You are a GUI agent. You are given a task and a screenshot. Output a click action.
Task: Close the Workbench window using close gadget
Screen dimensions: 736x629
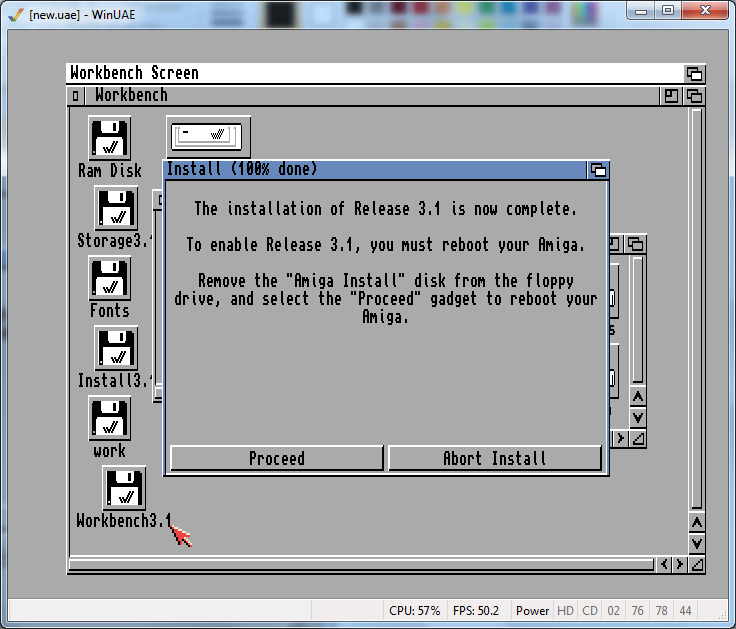coord(76,96)
